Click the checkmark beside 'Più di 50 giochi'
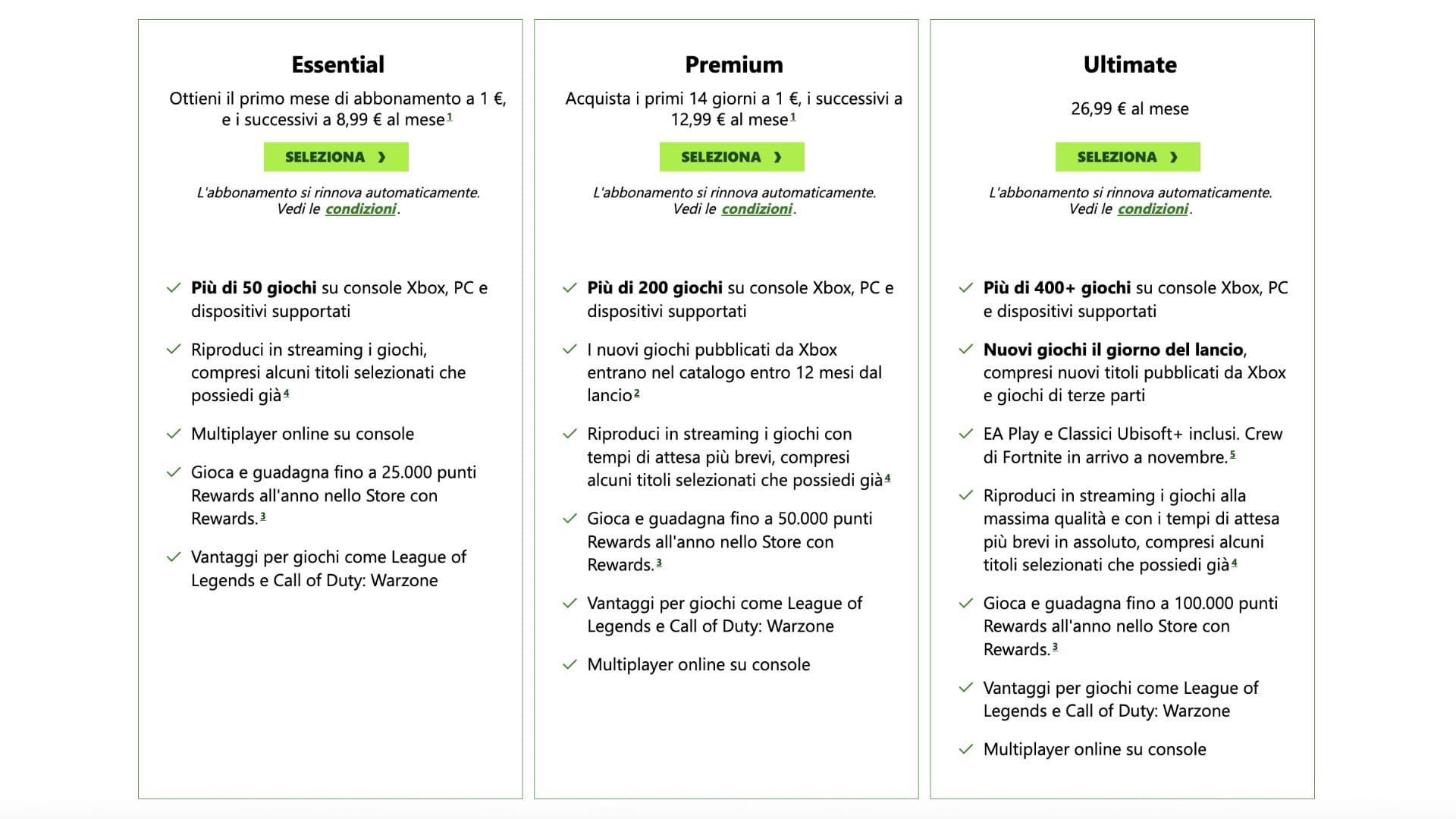The height and width of the screenshot is (819, 1456). pyautogui.click(x=174, y=288)
